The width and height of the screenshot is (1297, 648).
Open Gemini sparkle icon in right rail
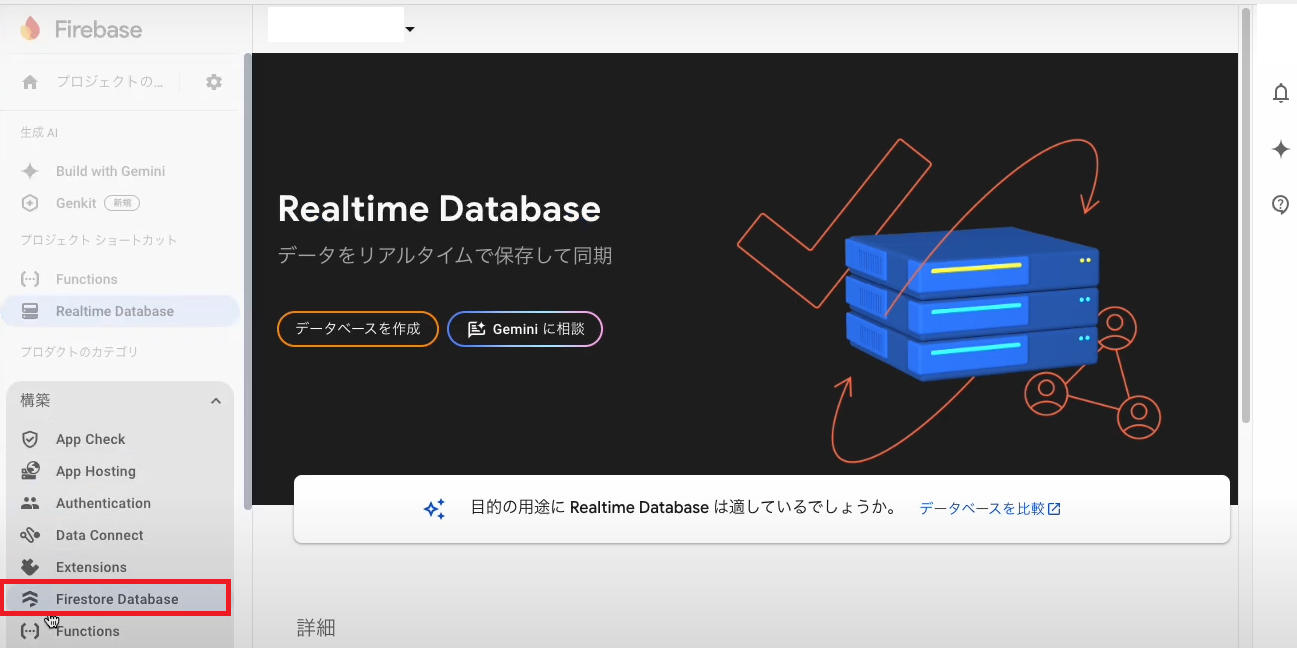coord(1281,149)
